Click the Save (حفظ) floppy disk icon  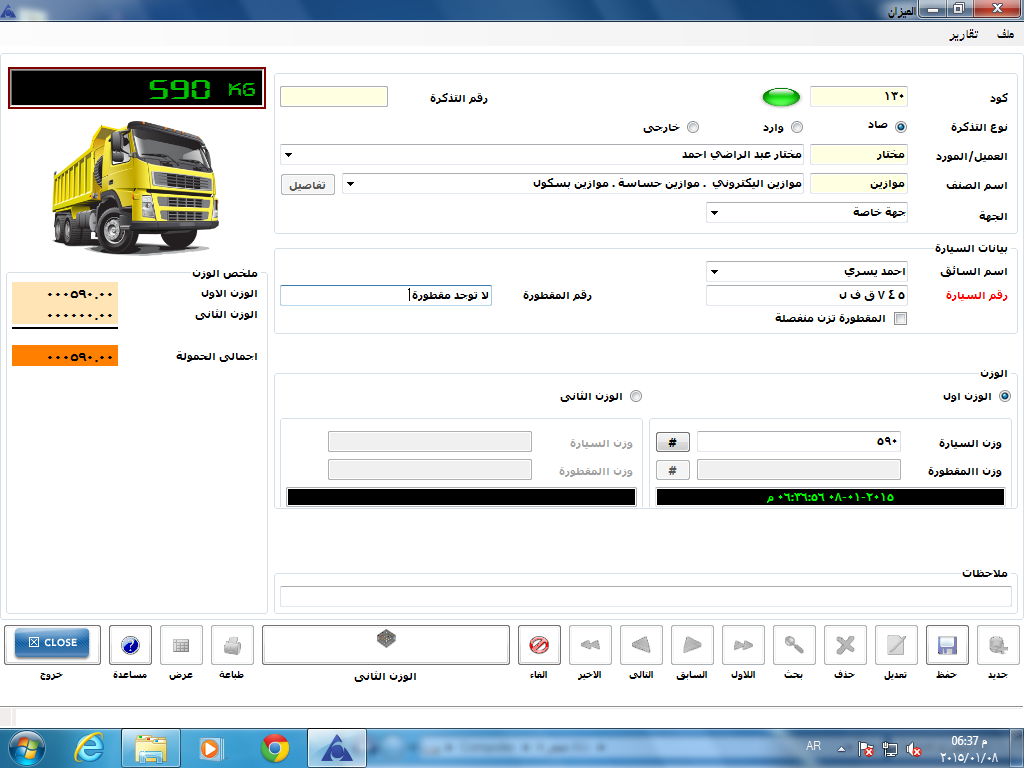point(947,645)
